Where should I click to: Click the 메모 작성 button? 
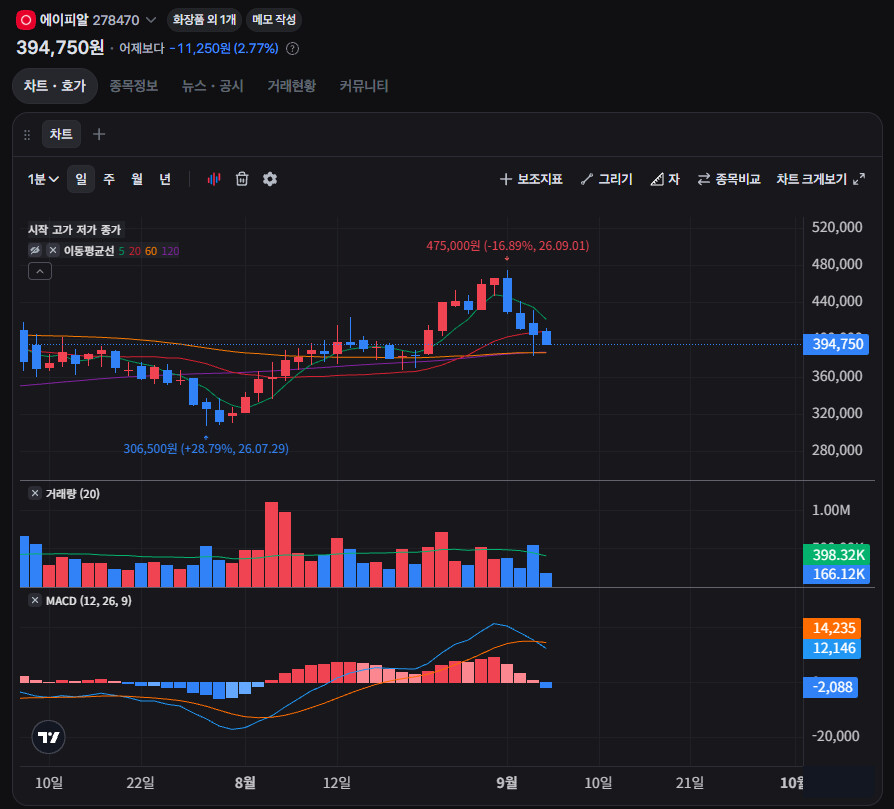274,20
